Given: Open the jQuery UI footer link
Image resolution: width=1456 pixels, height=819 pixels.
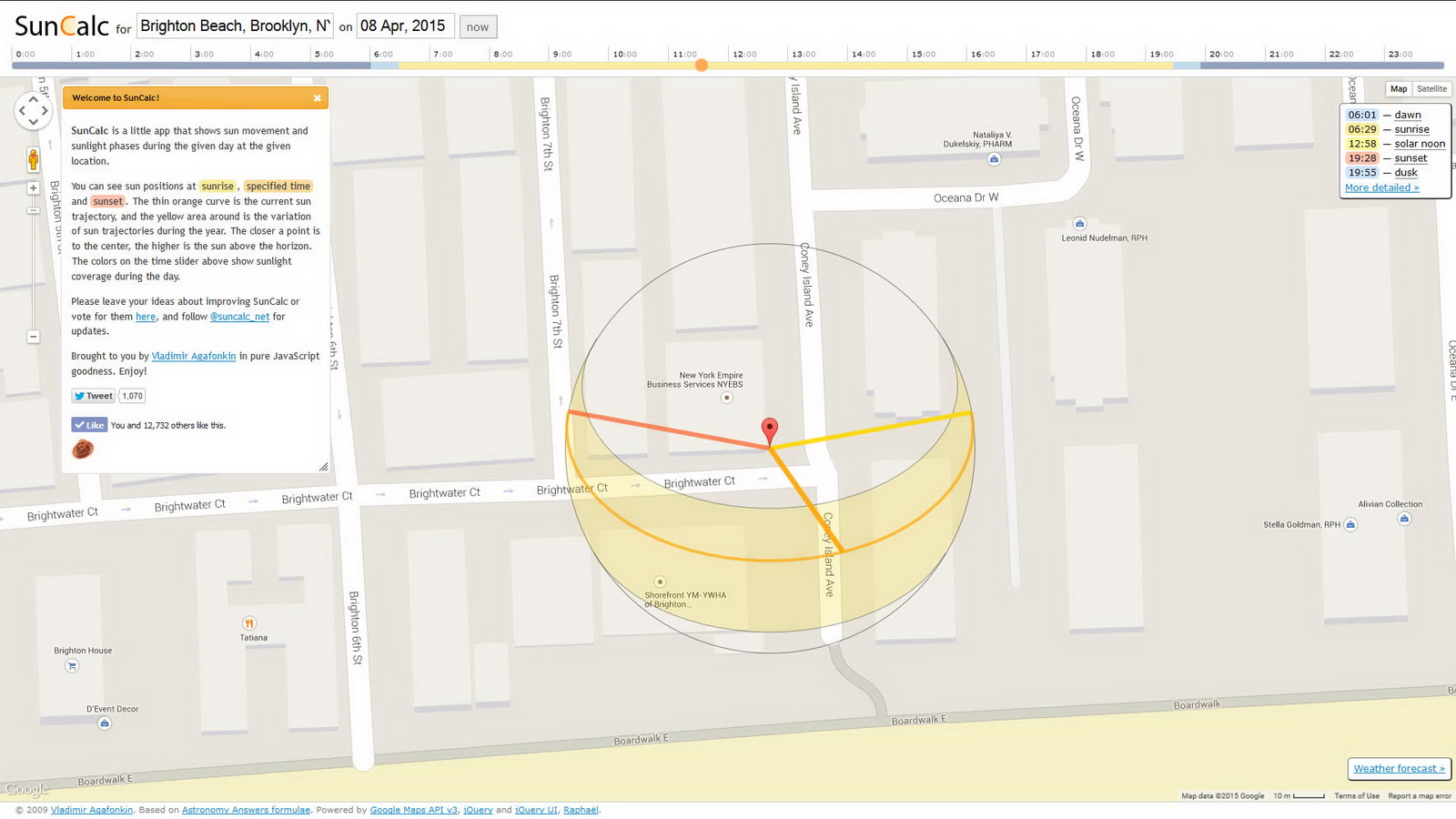Looking at the screenshot, I should 536,810.
